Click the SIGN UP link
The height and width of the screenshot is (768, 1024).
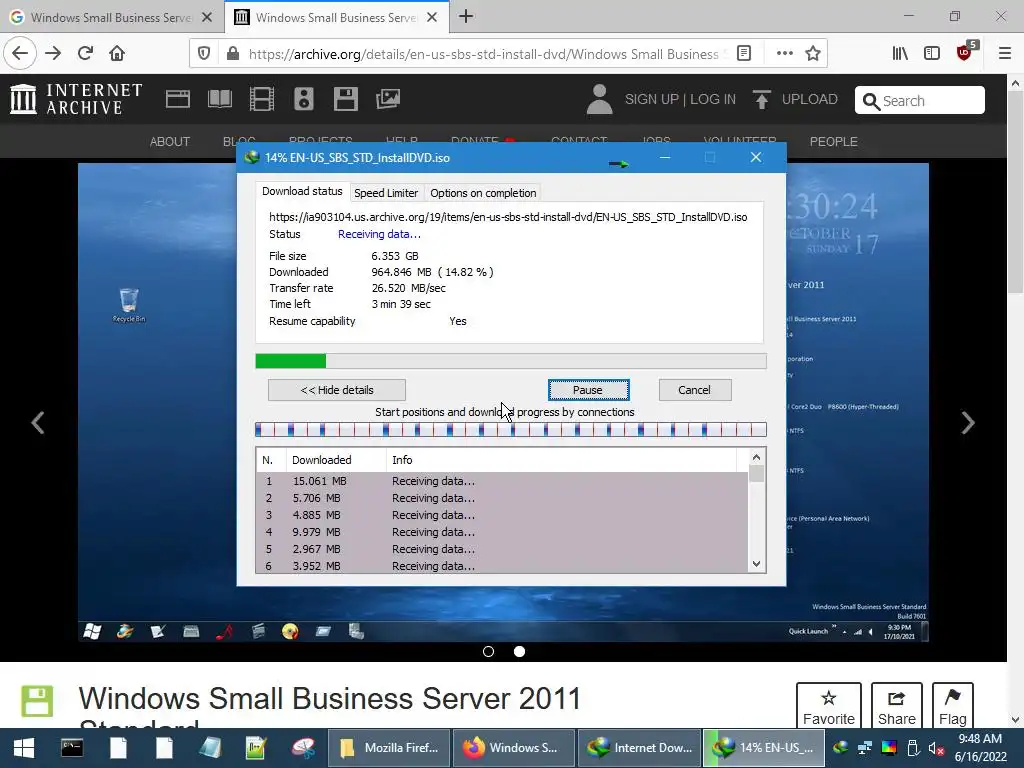pyautogui.click(x=652, y=99)
